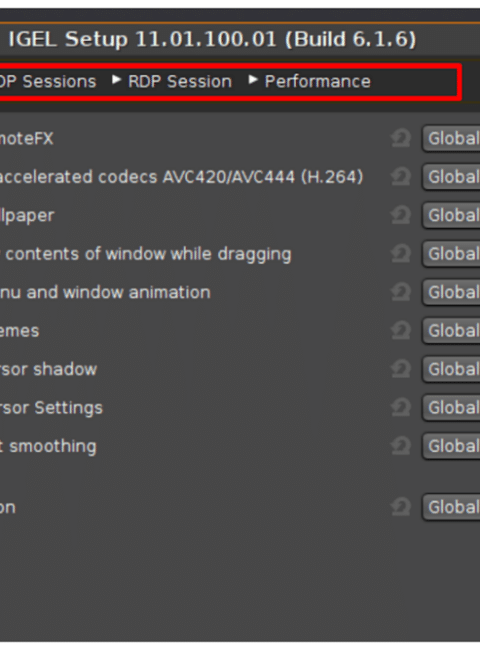Click reset icon in bottom compression row
Image resolution: width=480 pixels, height=650 pixels.
coord(401,507)
